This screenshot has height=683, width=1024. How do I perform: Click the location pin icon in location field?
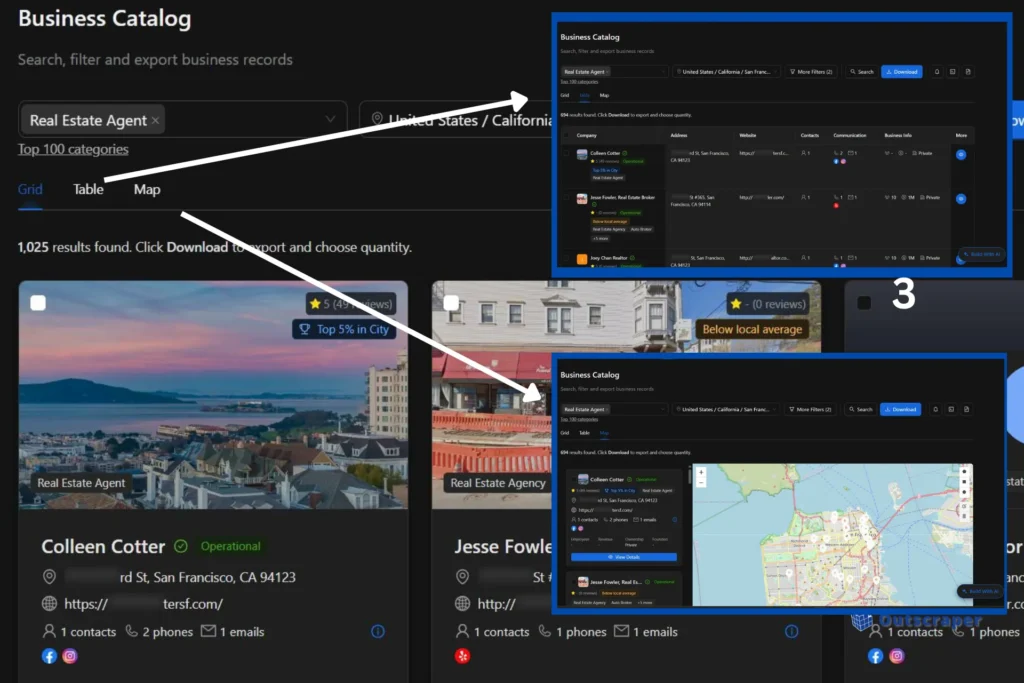tap(377, 119)
